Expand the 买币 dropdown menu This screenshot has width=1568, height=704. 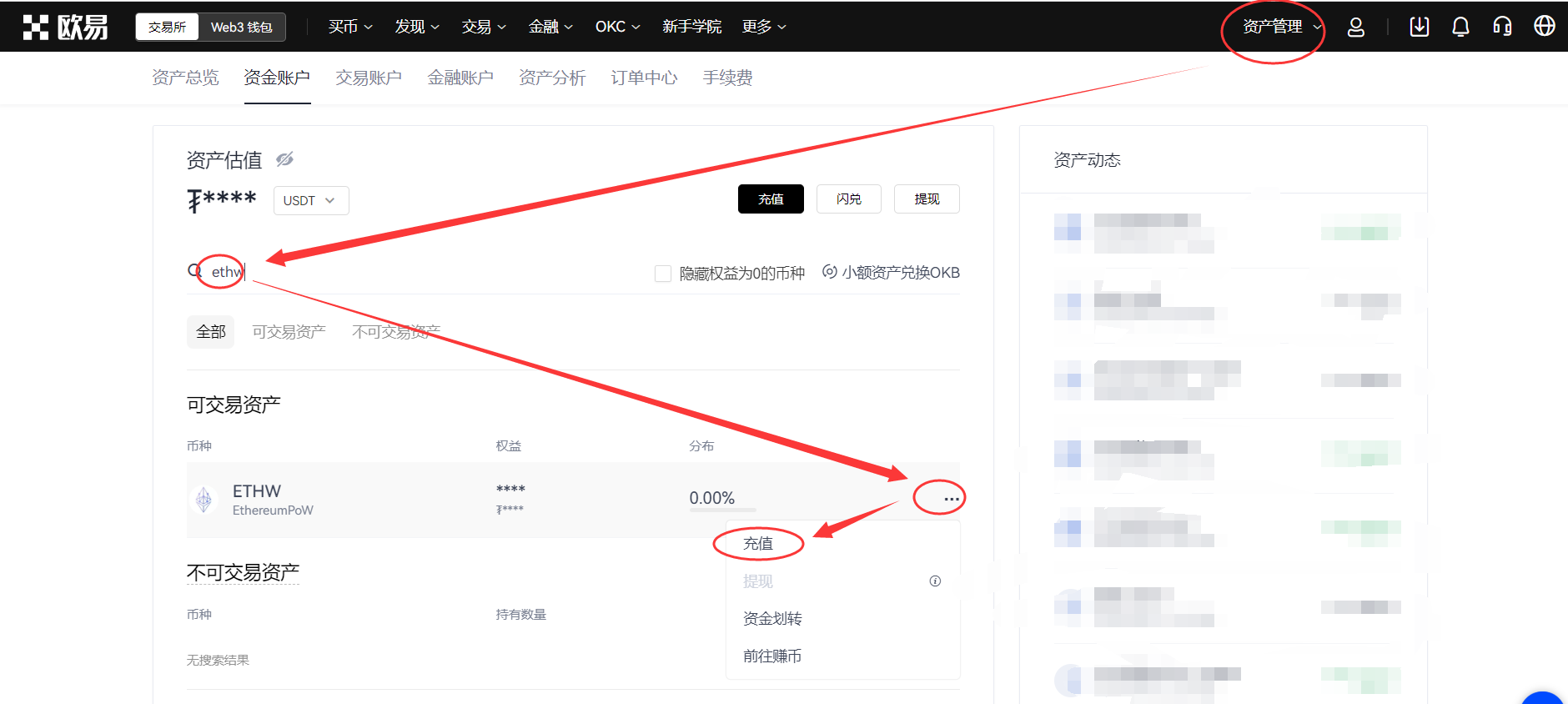(x=350, y=27)
